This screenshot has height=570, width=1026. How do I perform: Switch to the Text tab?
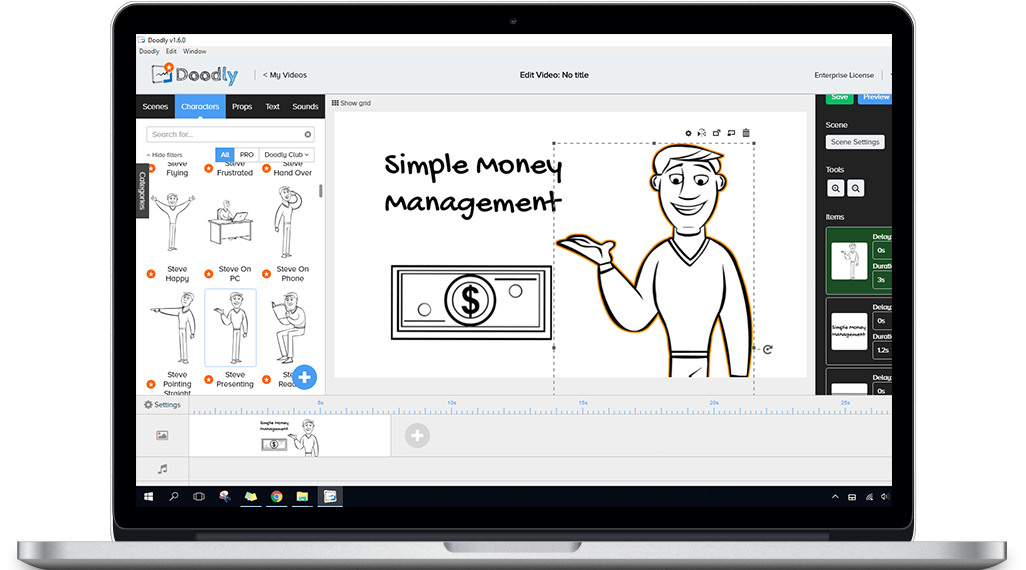(x=272, y=107)
